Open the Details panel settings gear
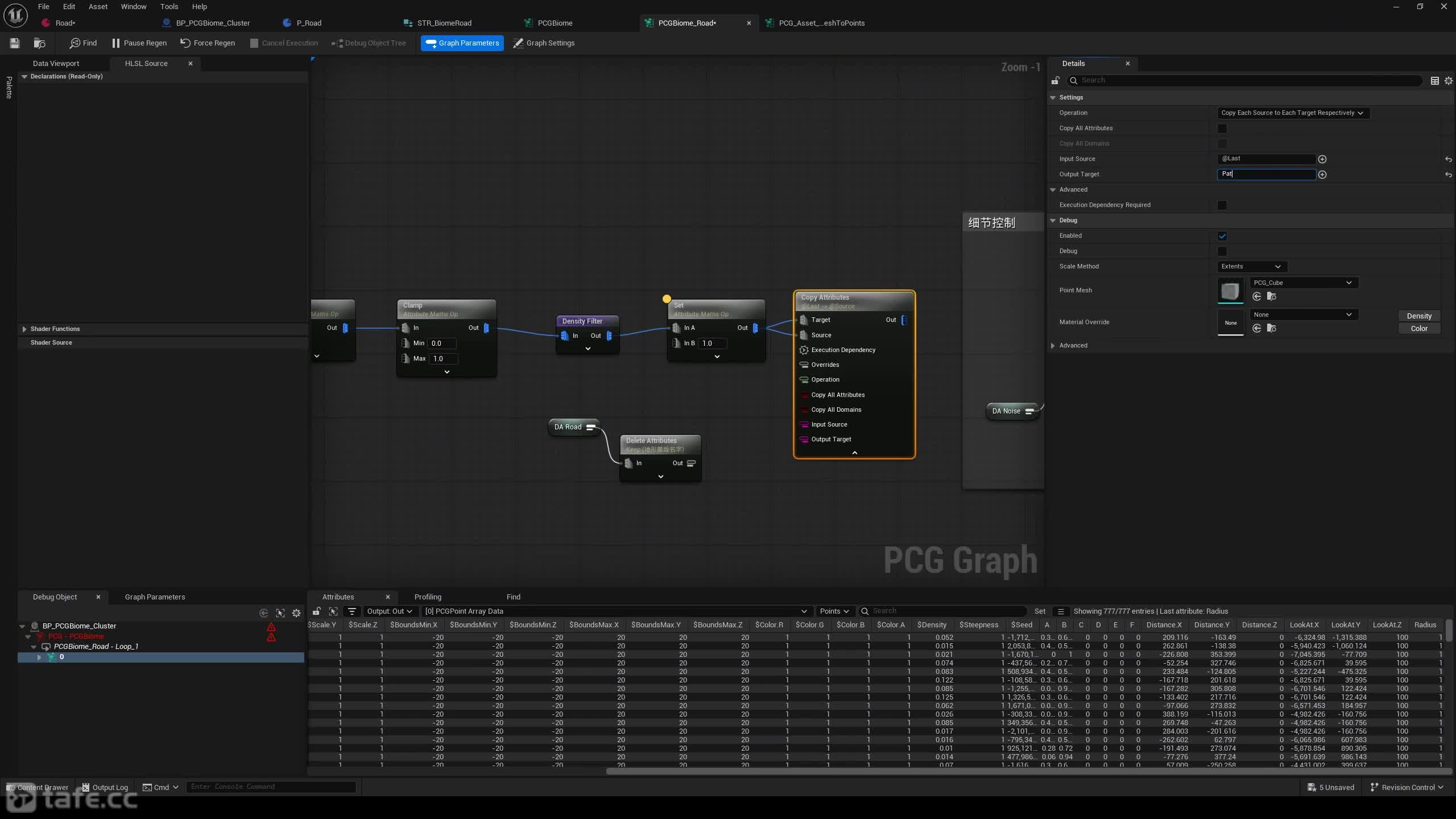The height and width of the screenshot is (819, 1456). coord(1449,81)
